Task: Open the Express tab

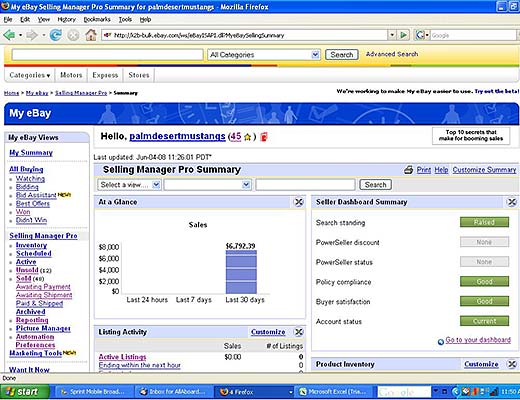Action: point(105,75)
